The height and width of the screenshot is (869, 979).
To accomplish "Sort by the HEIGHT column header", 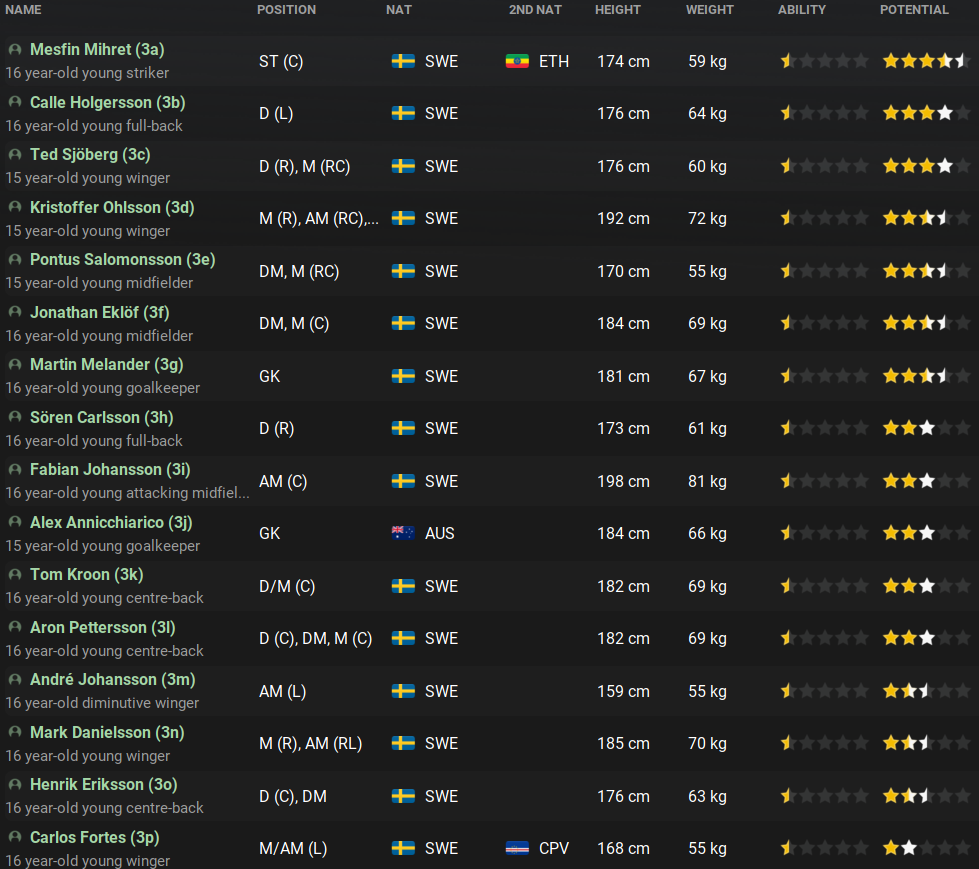I will coord(617,10).
